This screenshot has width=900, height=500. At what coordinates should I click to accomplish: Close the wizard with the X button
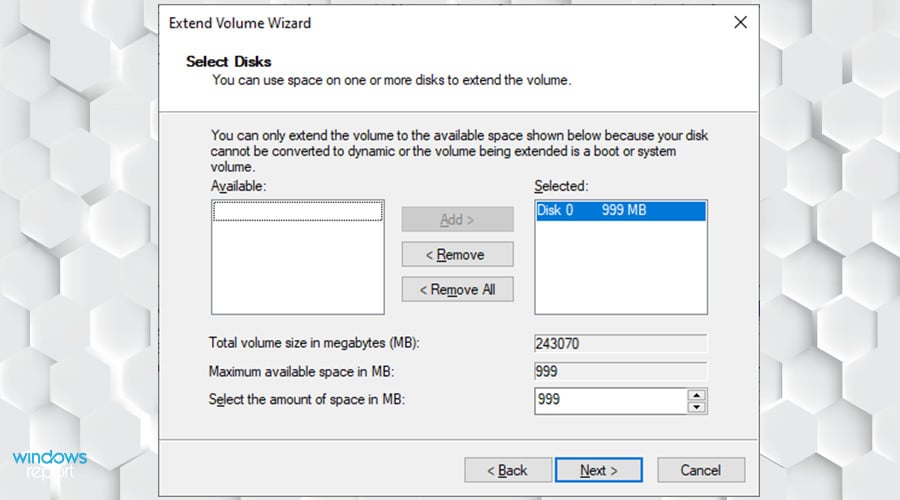(x=741, y=22)
